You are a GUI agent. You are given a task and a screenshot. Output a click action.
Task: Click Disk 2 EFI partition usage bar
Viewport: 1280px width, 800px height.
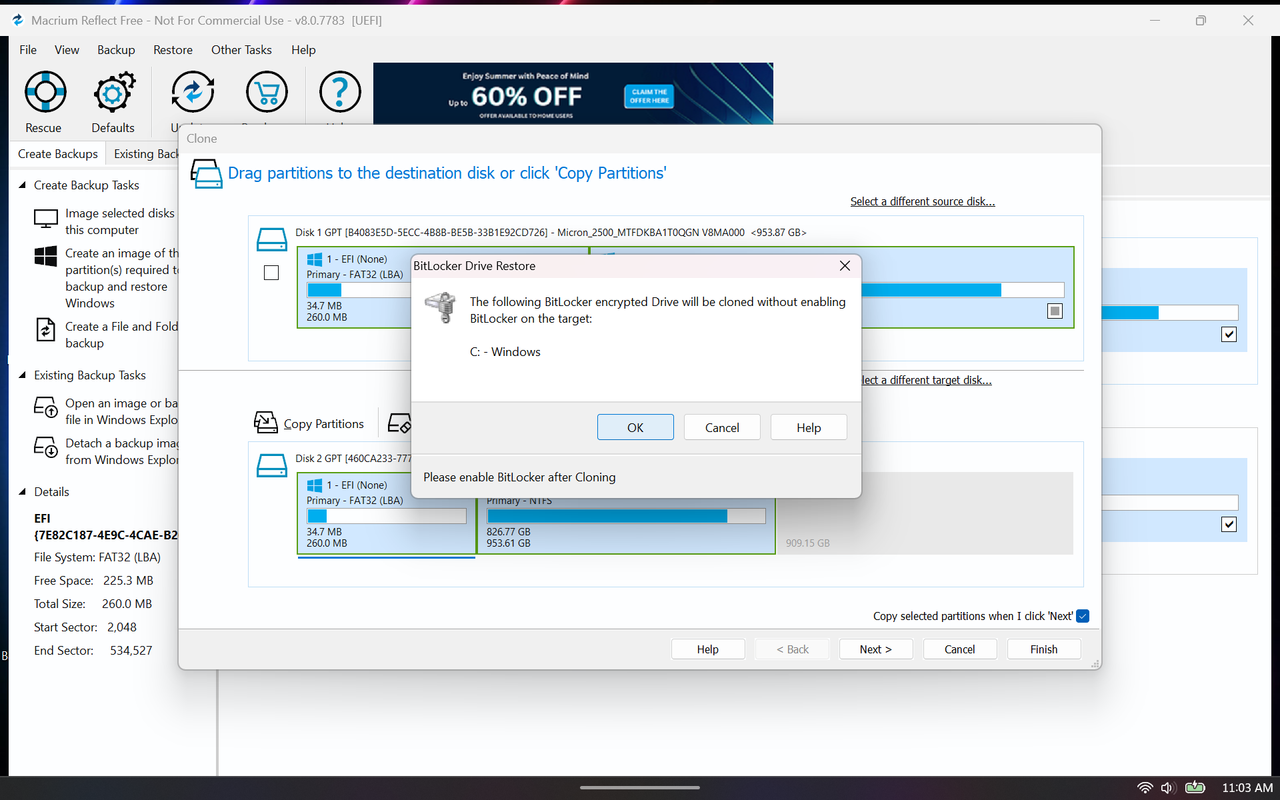click(x=387, y=516)
